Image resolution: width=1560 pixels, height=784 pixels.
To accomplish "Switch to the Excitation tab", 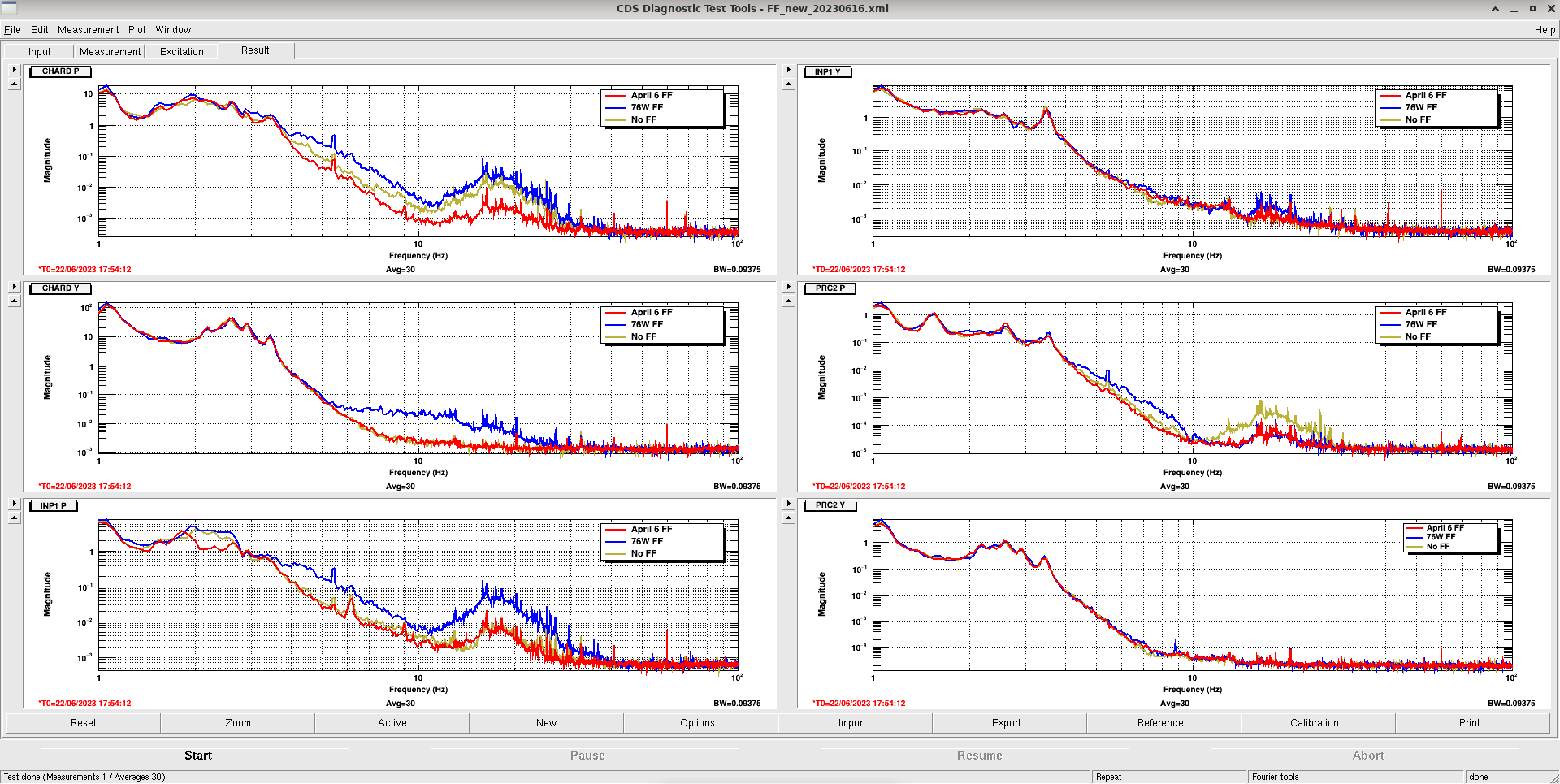I will point(181,52).
